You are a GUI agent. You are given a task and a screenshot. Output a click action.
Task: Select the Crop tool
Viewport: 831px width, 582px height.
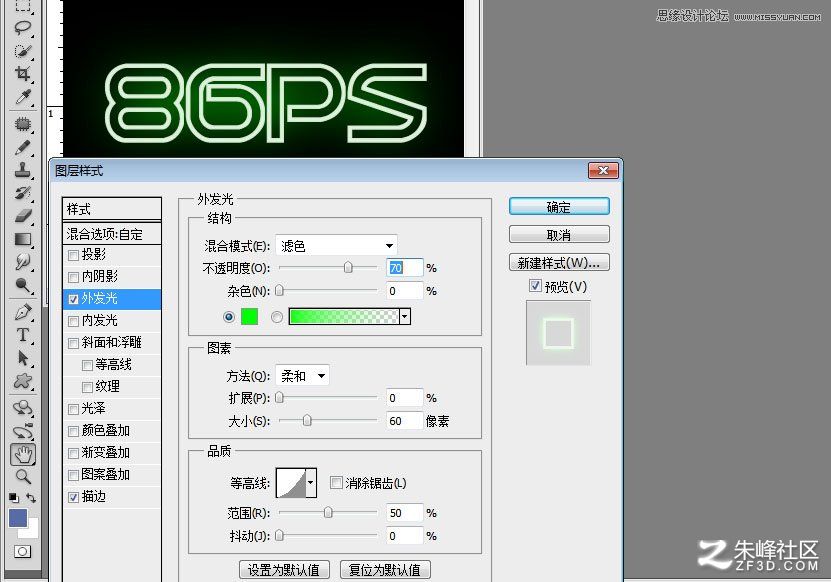[x=23, y=73]
